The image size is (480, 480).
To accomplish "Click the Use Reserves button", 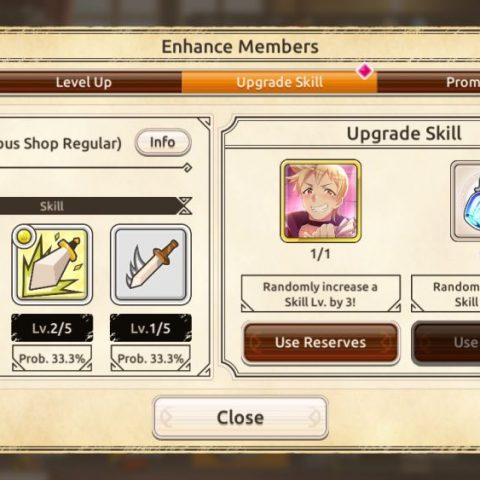I will coord(320,343).
